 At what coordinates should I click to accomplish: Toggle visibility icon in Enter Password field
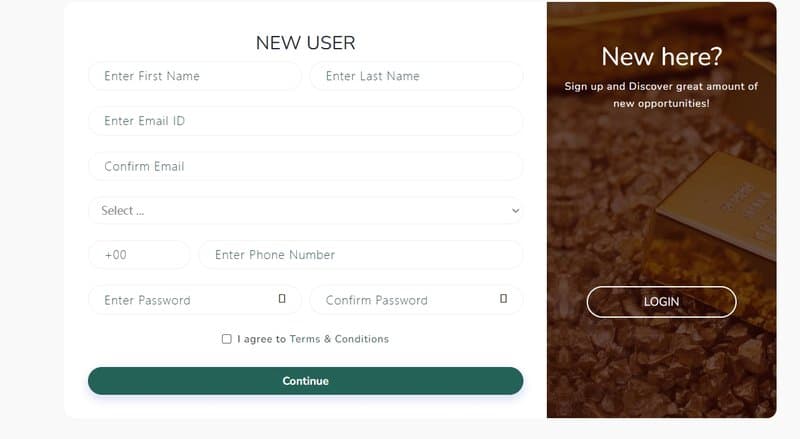[282, 299]
